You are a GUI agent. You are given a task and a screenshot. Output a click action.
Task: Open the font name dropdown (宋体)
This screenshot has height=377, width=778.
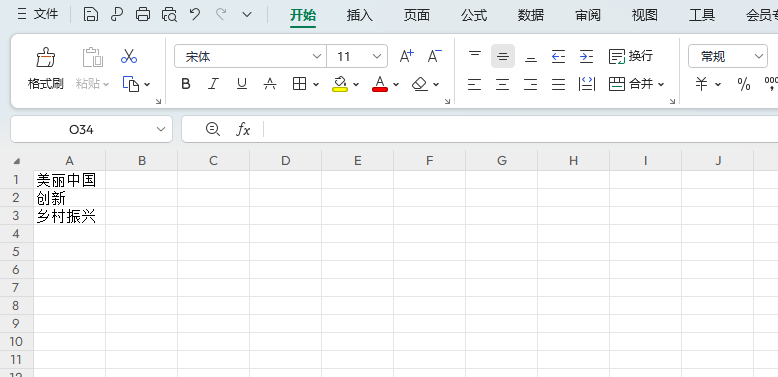click(317, 57)
